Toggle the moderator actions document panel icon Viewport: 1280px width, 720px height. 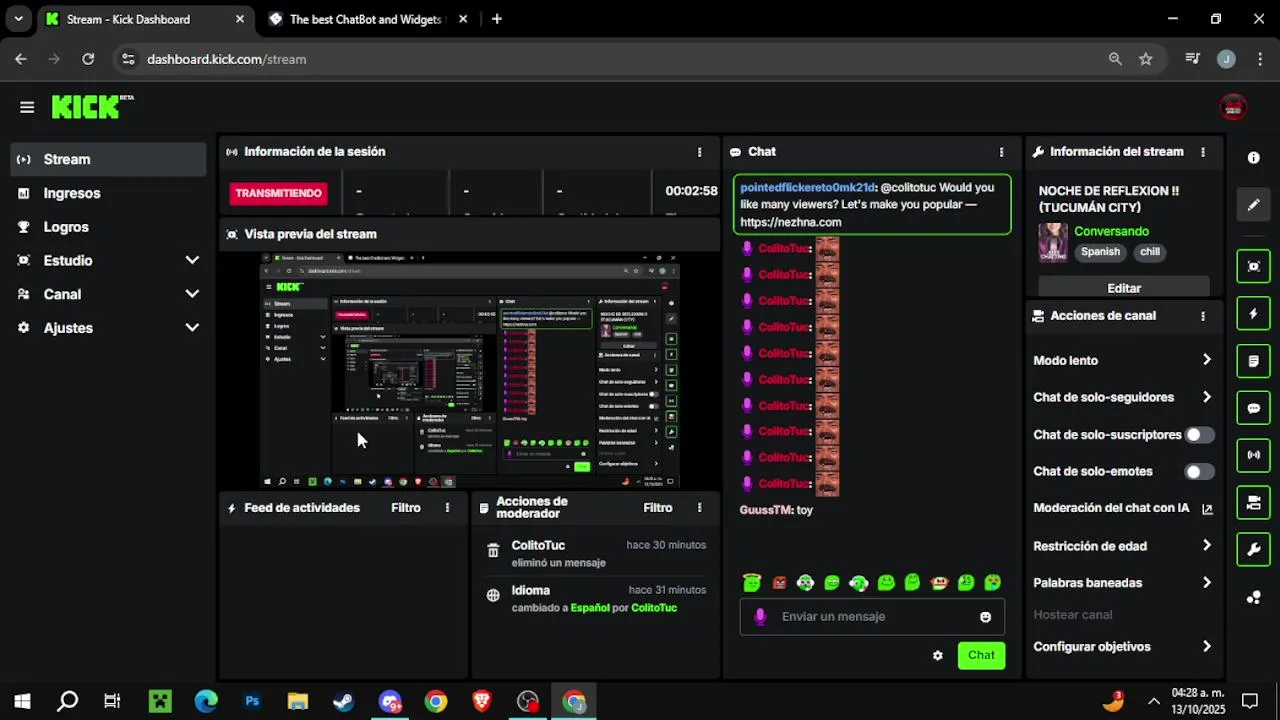[x=1254, y=360]
